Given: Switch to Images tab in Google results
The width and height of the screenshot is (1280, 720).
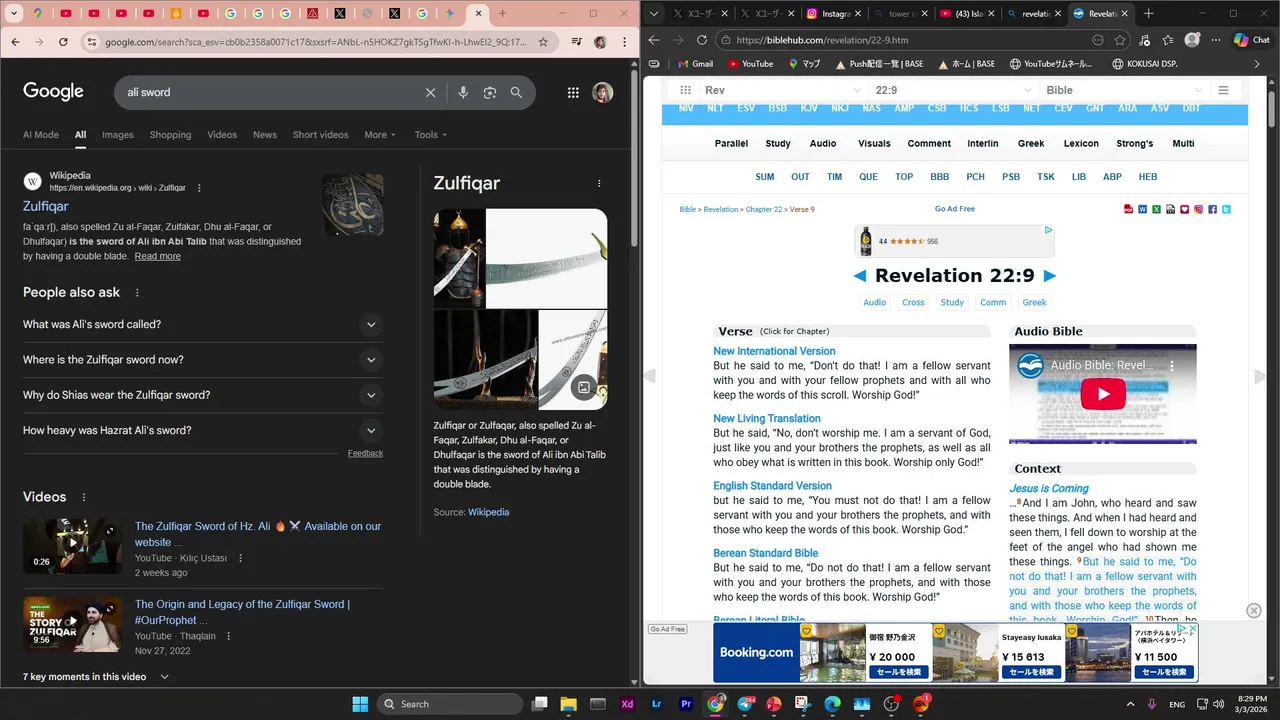Looking at the screenshot, I should 117,135.
